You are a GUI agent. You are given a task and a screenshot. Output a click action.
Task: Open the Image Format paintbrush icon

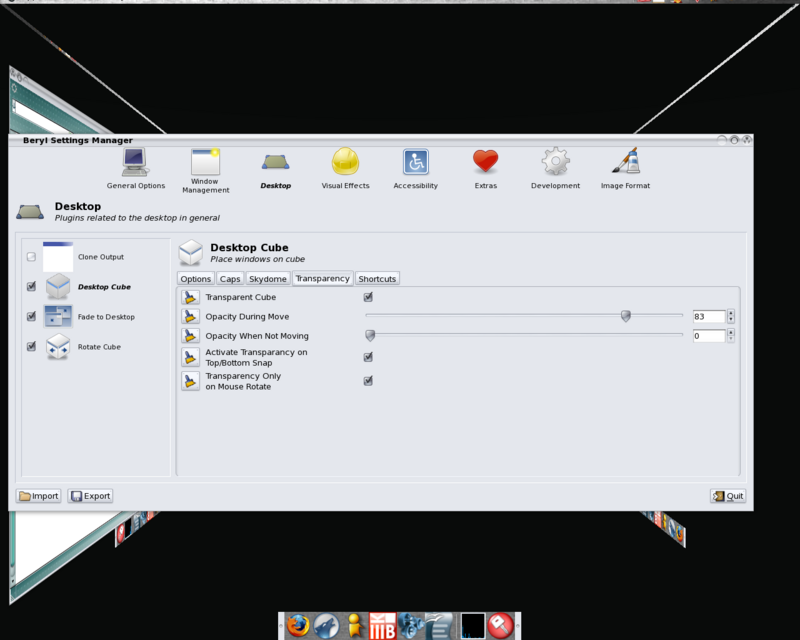pos(626,161)
